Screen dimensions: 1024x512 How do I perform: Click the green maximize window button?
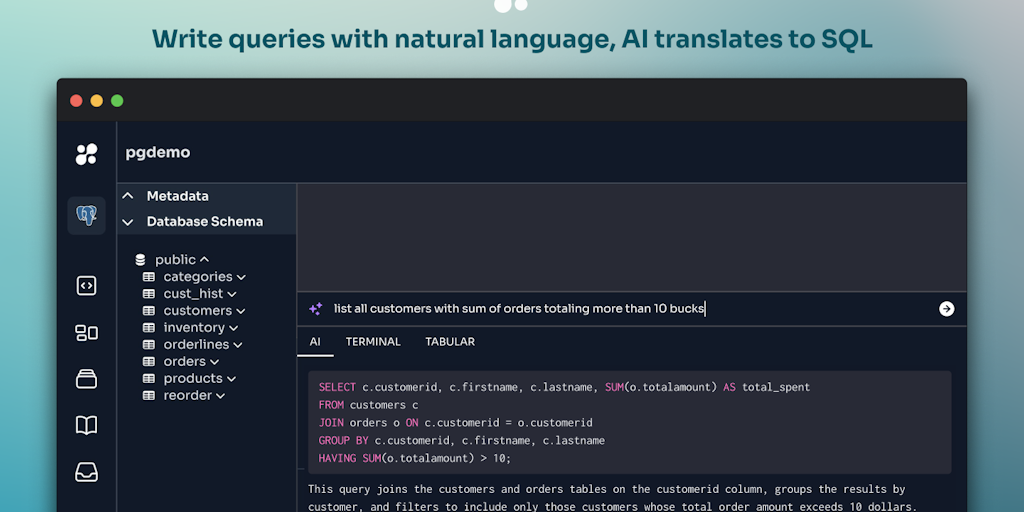pyautogui.click(x=117, y=101)
